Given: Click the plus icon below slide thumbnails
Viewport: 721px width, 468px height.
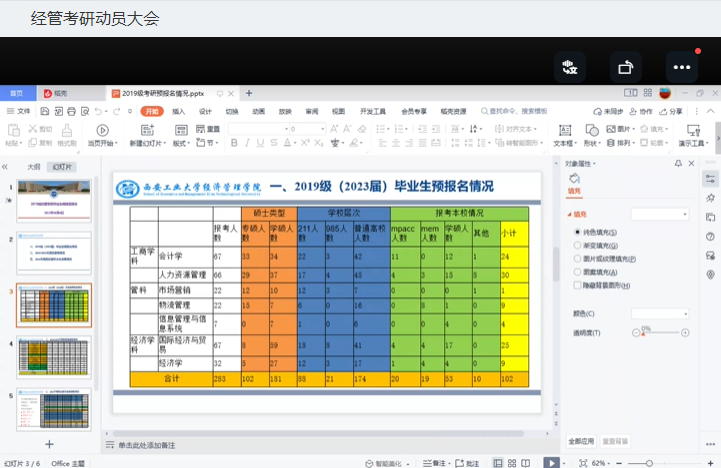Looking at the screenshot, I should coord(49,444).
